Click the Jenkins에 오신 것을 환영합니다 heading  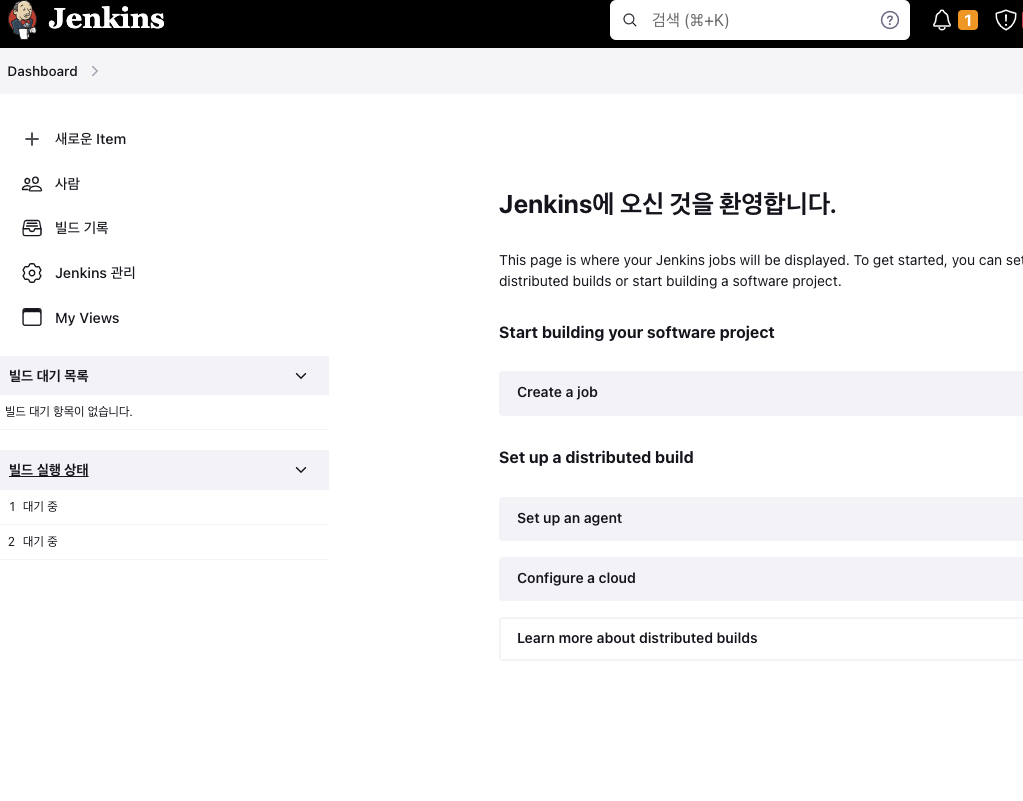[x=667, y=204]
